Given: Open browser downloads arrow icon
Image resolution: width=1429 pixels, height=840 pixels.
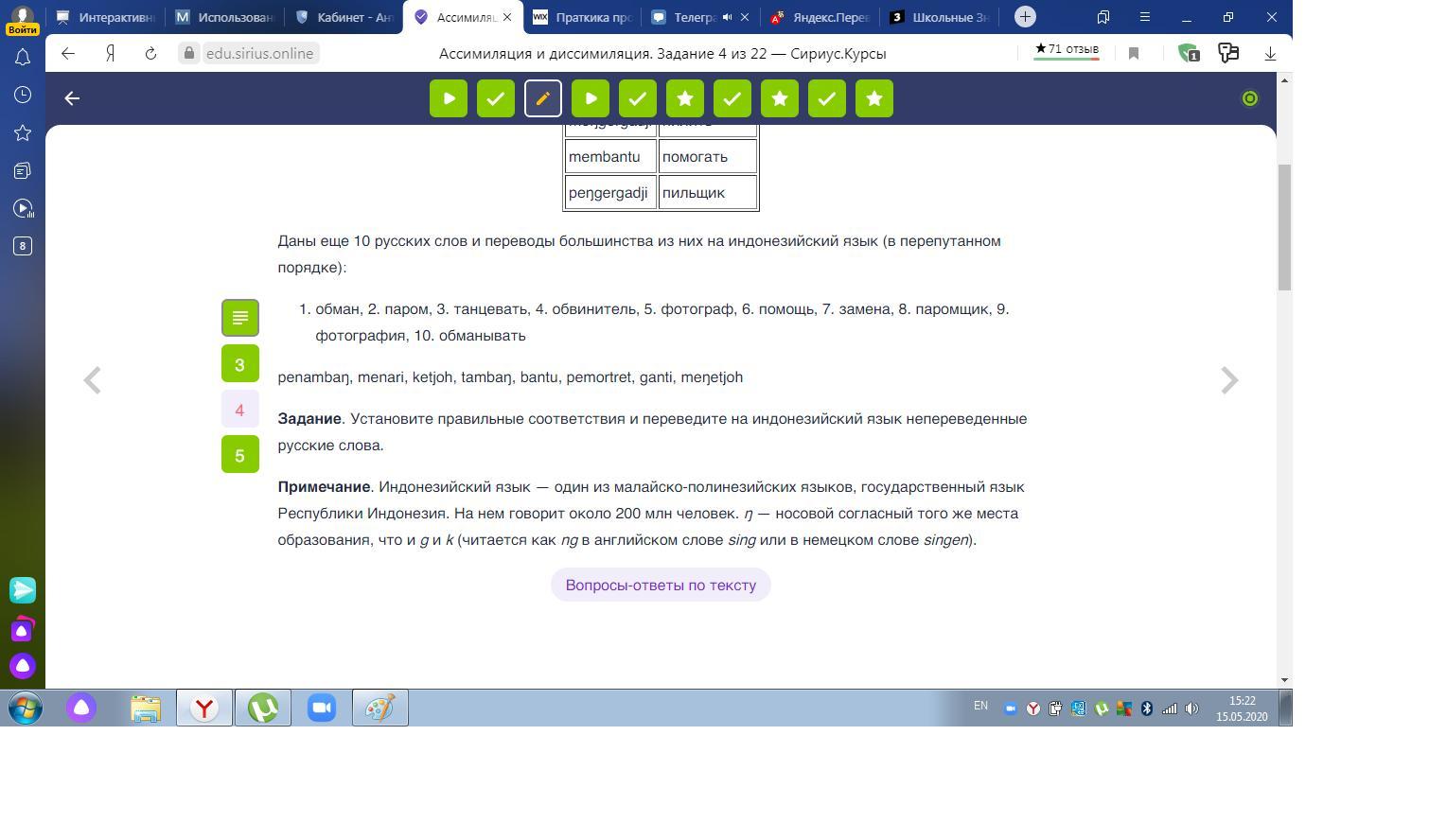Looking at the screenshot, I should [1270, 54].
